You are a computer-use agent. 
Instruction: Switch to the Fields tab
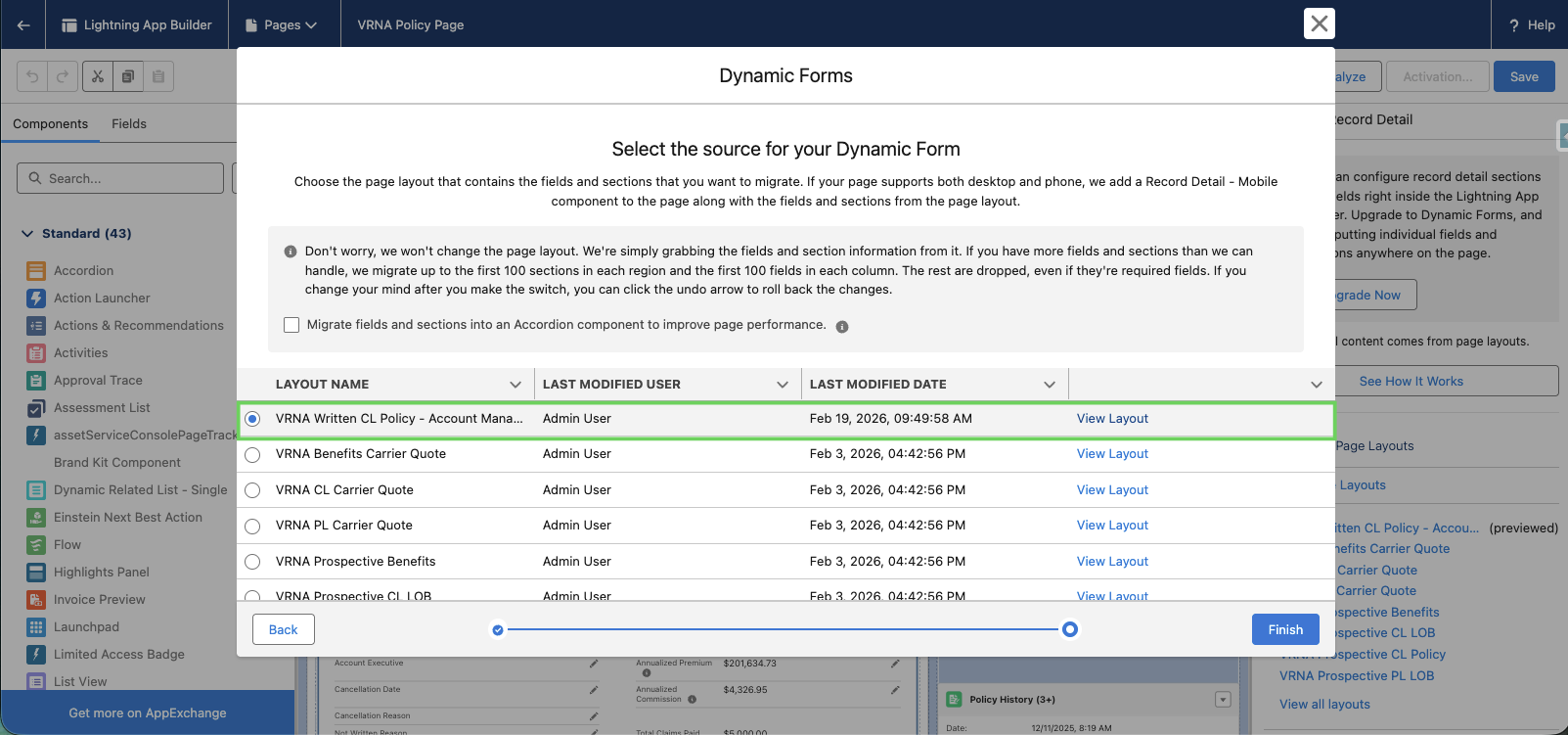pos(129,124)
